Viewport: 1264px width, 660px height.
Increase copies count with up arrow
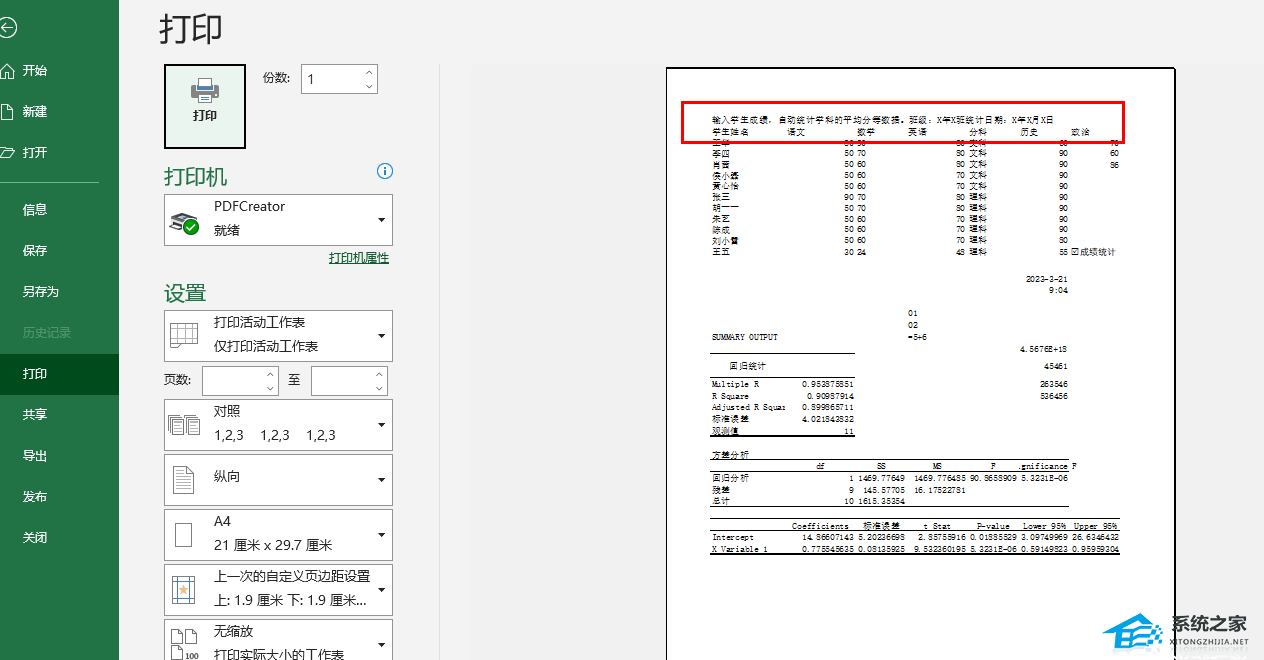pyautogui.click(x=369, y=72)
